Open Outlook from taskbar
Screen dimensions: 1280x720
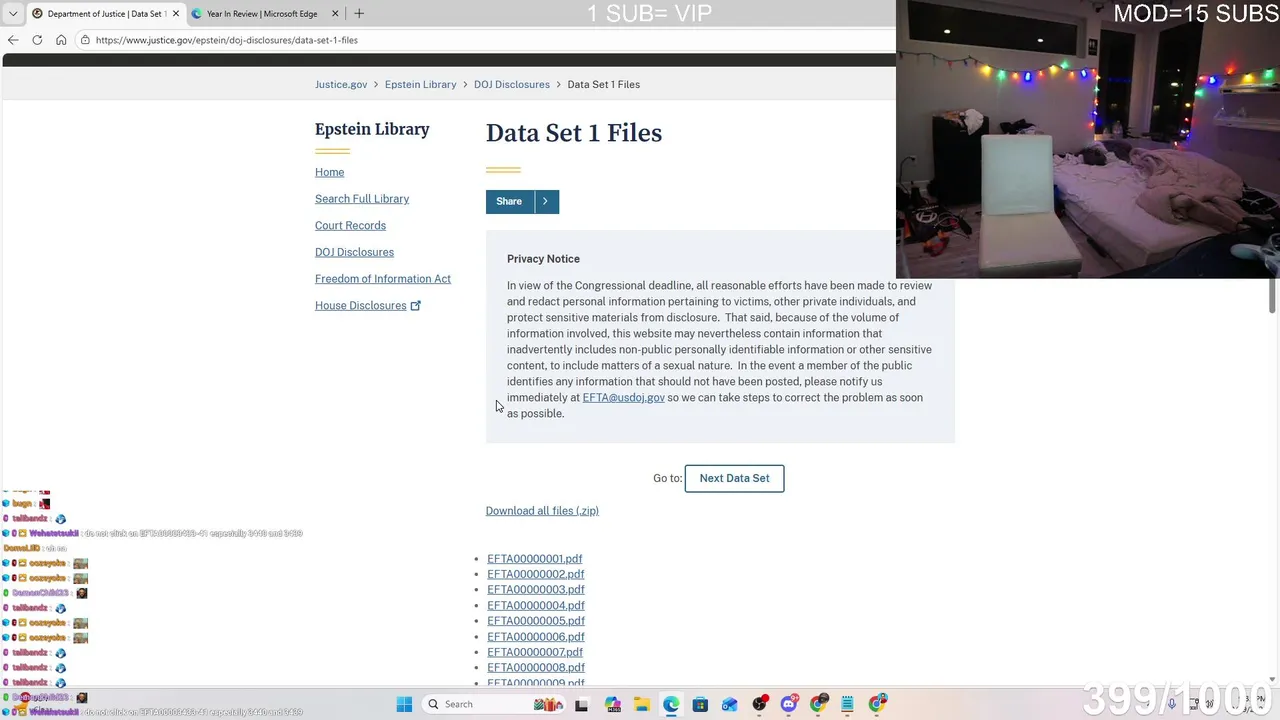pos(730,704)
